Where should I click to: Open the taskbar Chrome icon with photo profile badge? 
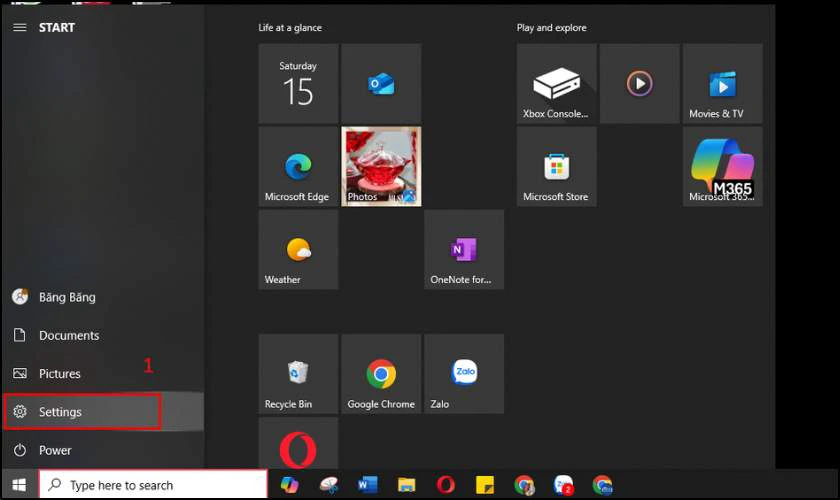click(524, 485)
